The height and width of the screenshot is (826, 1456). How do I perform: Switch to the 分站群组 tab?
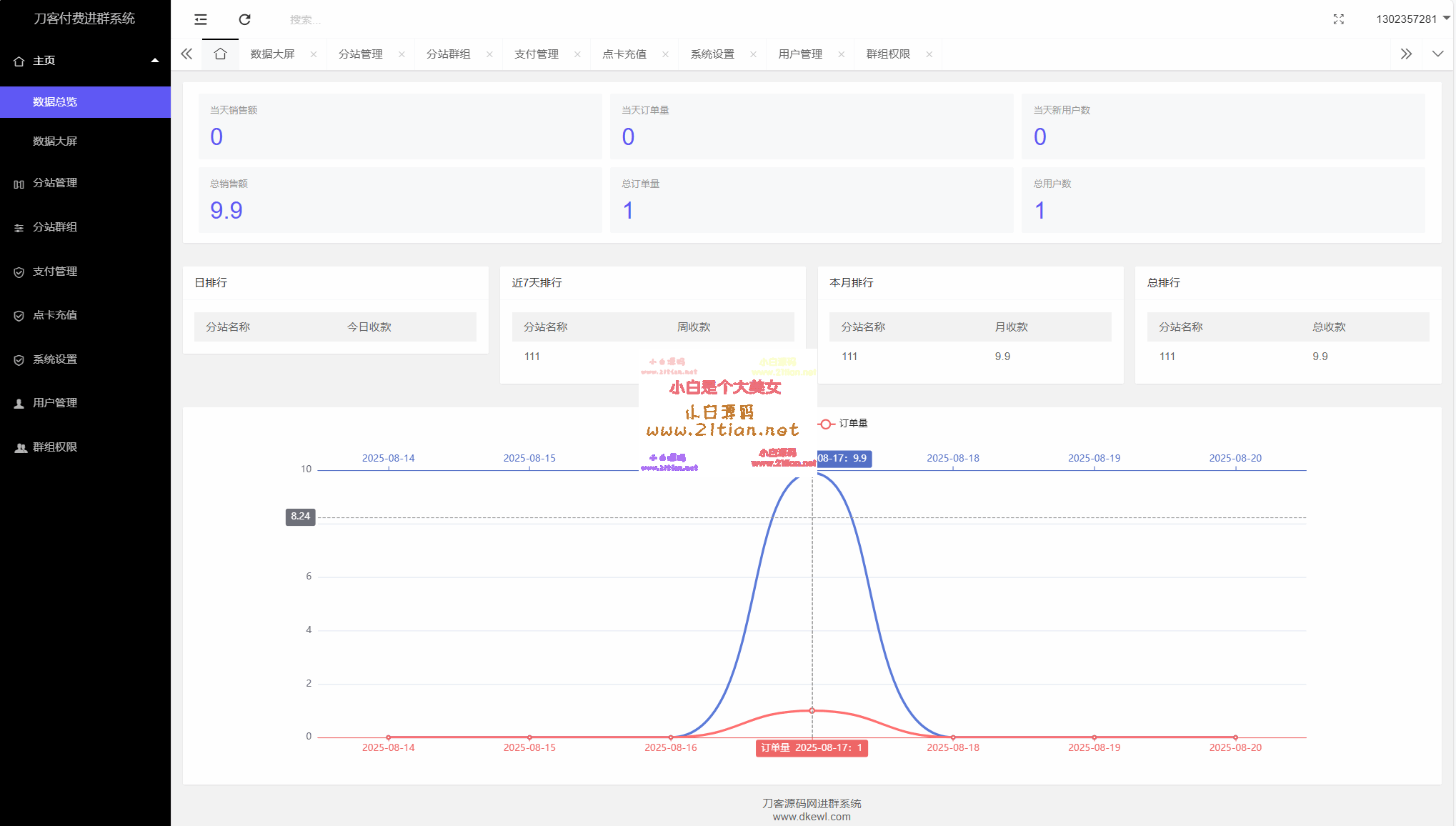point(449,54)
